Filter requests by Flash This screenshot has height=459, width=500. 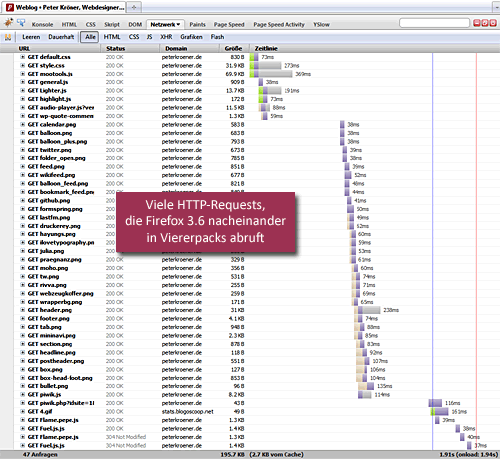click(217, 37)
